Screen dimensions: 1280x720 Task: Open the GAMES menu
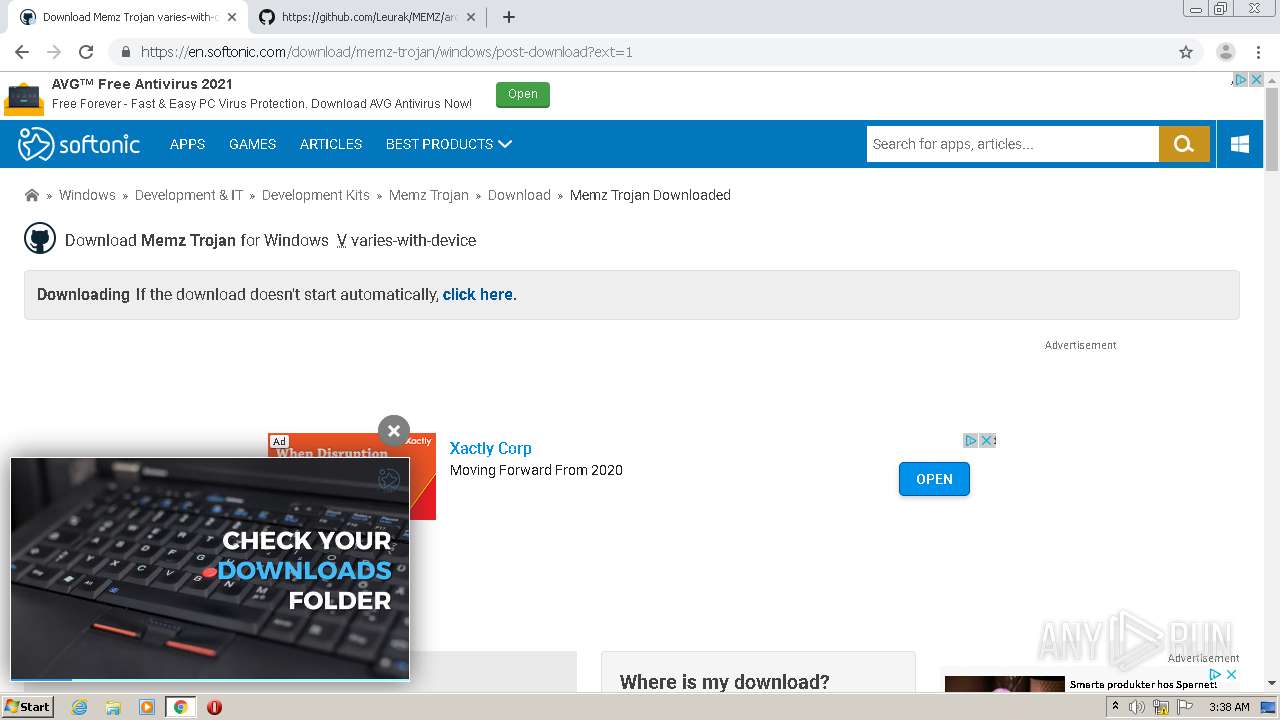pyautogui.click(x=252, y=144)
